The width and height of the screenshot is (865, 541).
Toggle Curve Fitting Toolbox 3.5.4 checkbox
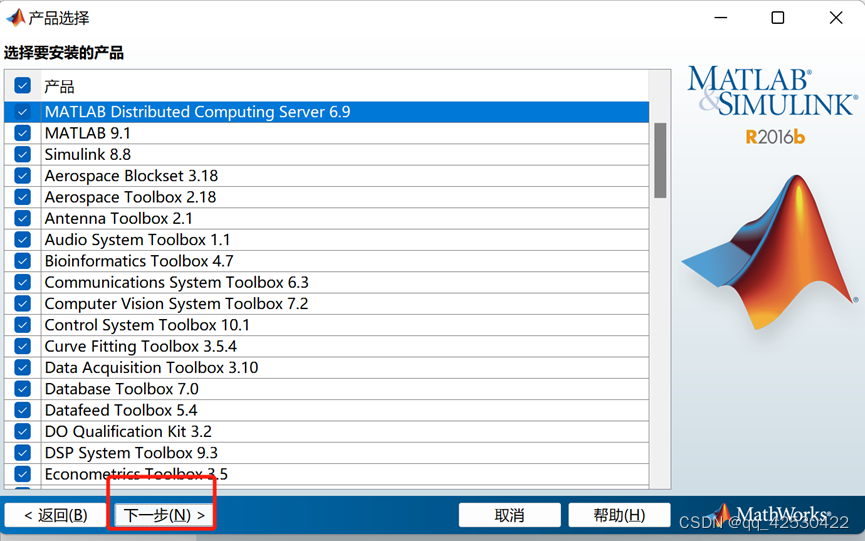[23, 346]
